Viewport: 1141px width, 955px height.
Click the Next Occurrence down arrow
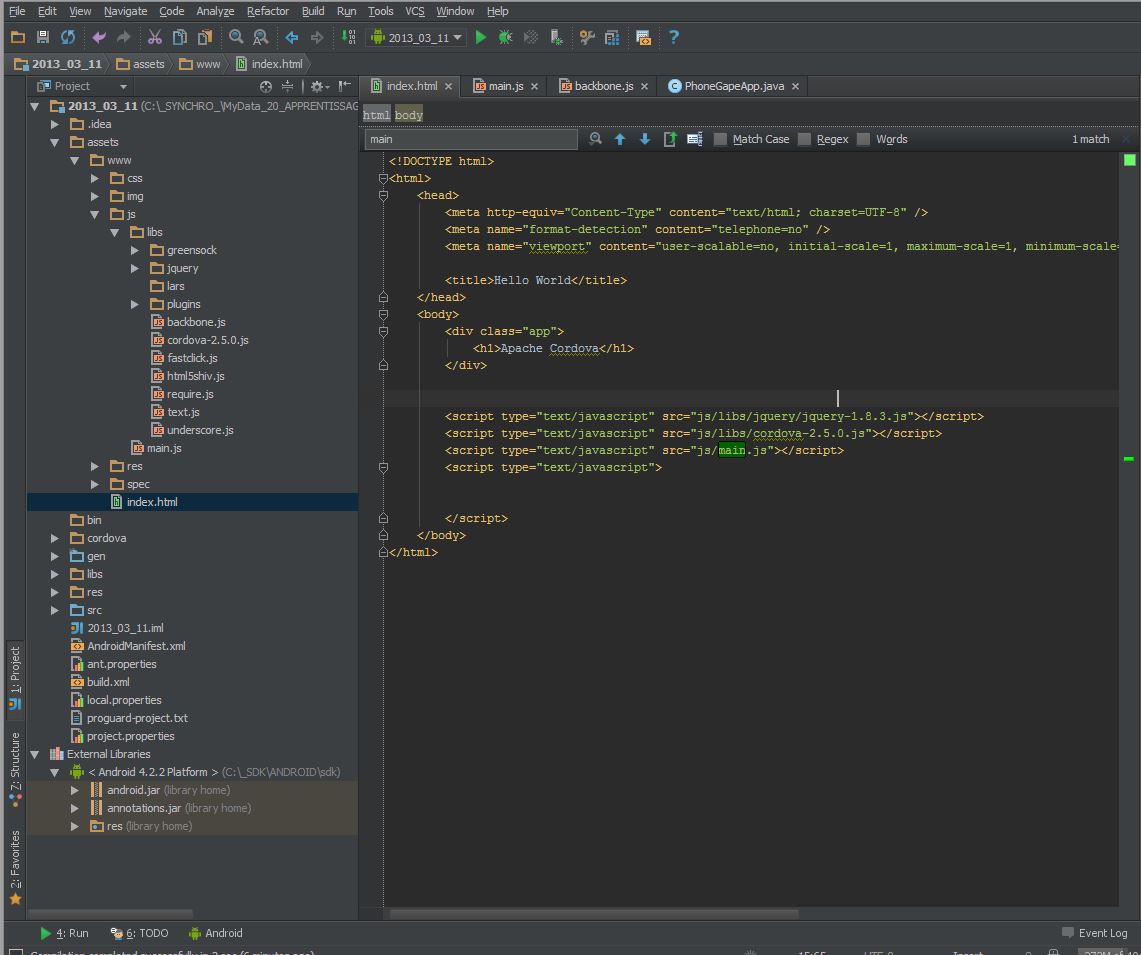(645, 139)
